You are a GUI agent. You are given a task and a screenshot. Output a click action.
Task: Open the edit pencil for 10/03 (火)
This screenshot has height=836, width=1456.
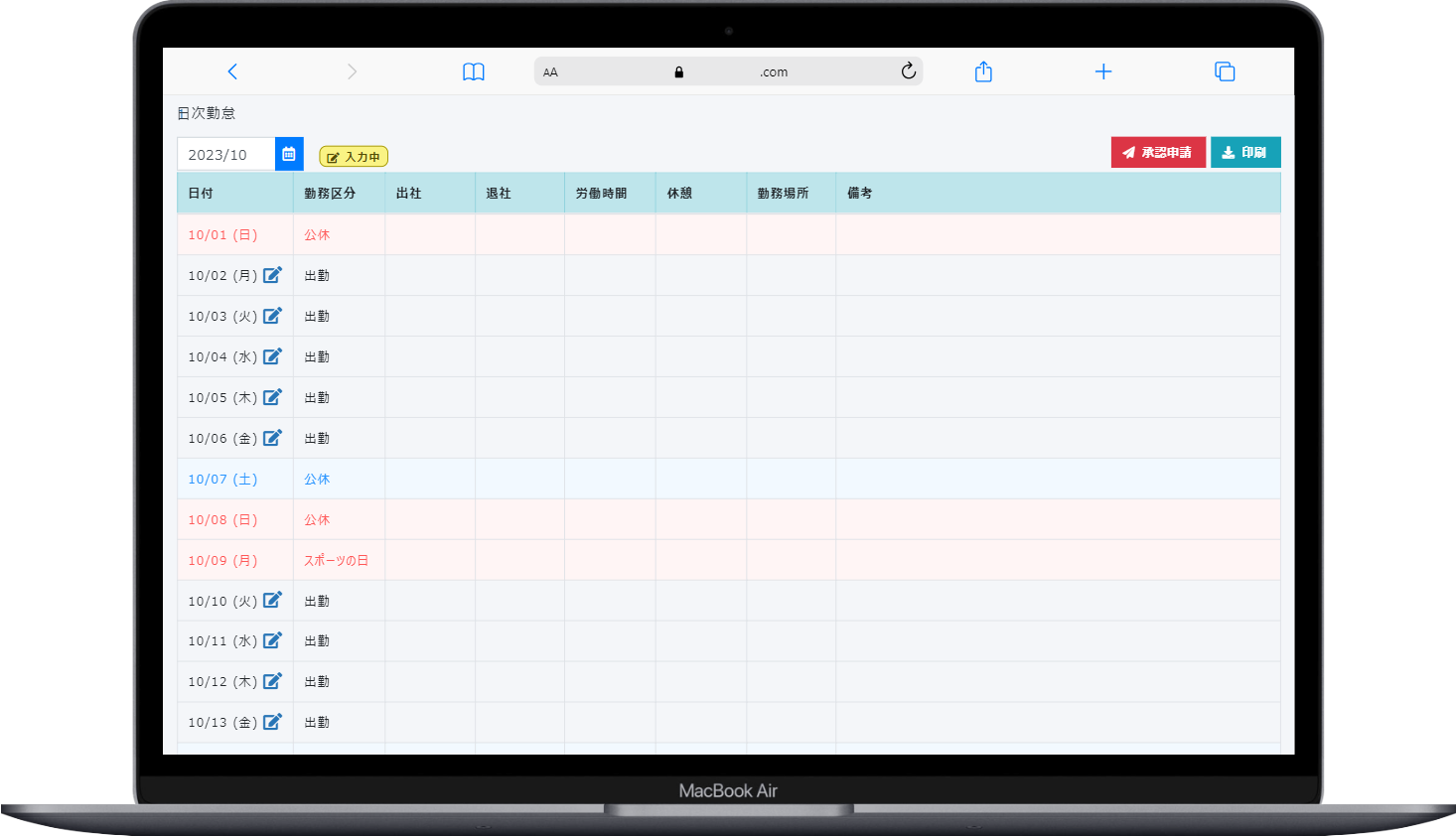tap(272, 316)
